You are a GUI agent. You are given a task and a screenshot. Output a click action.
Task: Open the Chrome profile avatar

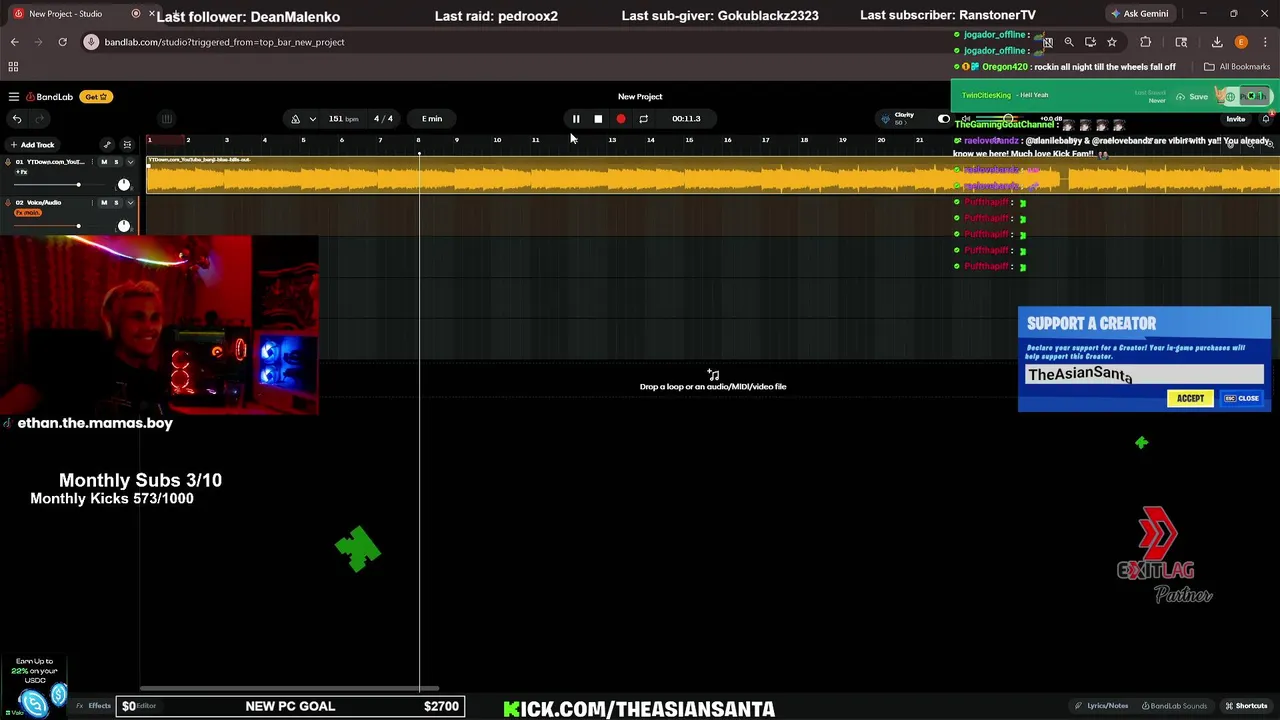click(x=1241, y=42)
